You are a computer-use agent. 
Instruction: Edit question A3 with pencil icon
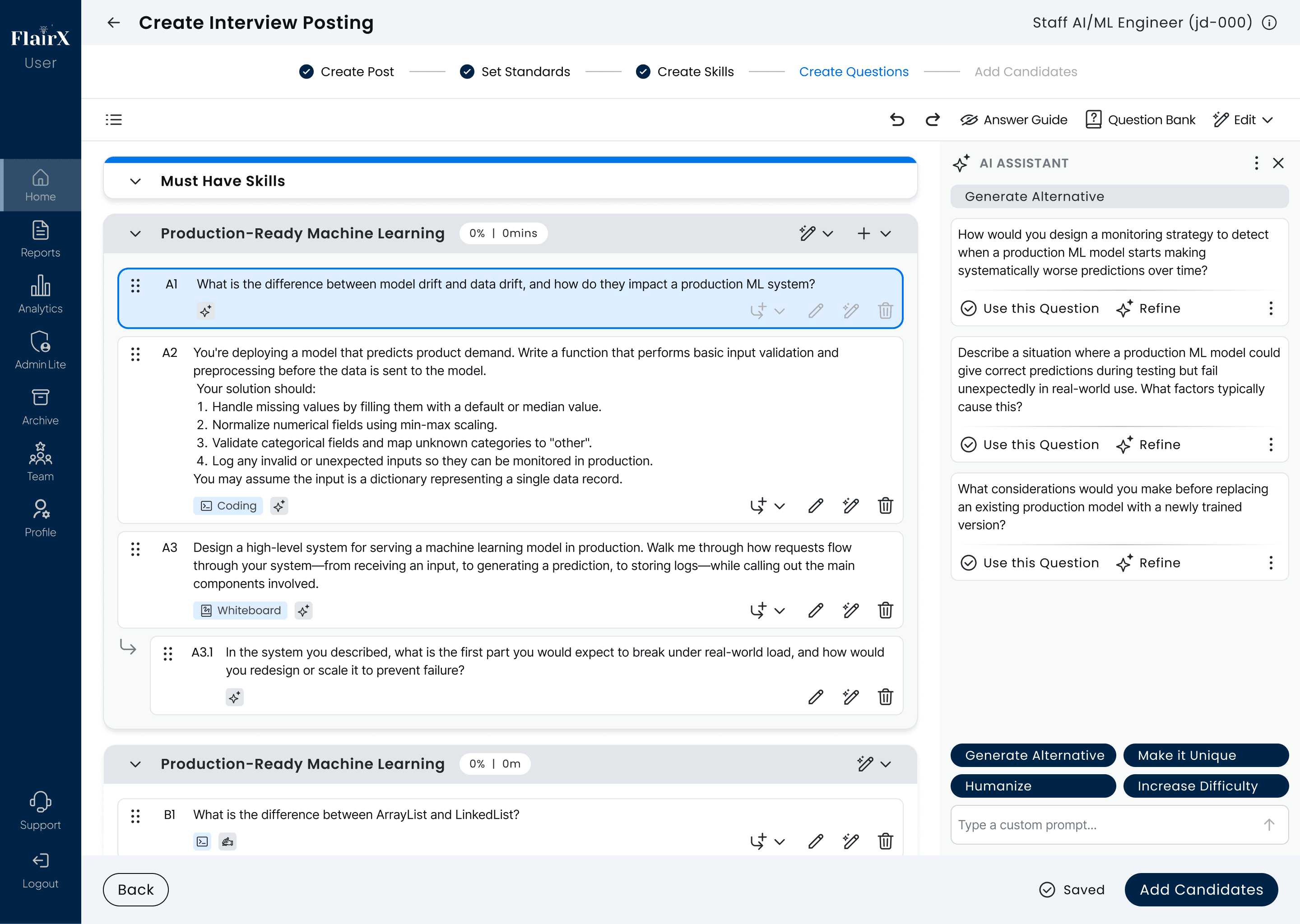[816, 610]
